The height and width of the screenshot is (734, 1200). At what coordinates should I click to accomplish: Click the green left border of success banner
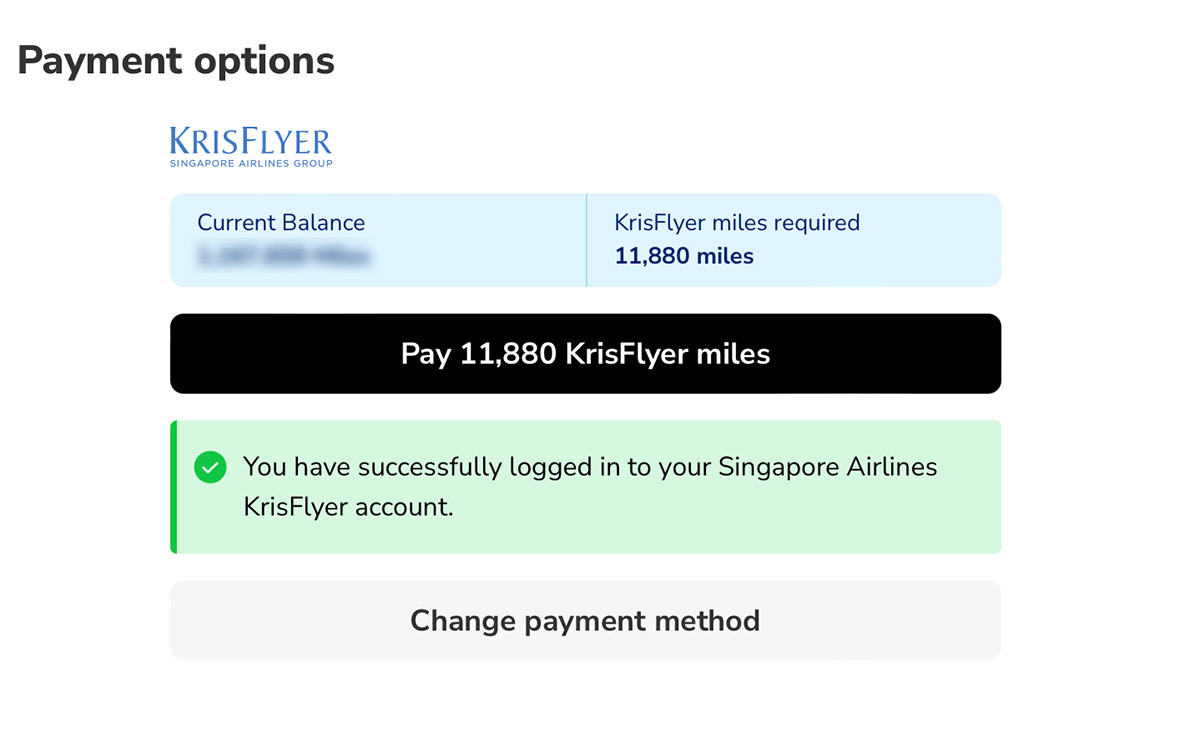[174, 487]
